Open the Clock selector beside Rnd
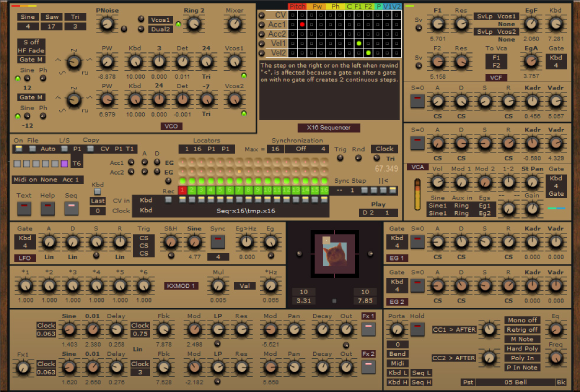Screen dimensions: 580x392 (x=384, y=149)
